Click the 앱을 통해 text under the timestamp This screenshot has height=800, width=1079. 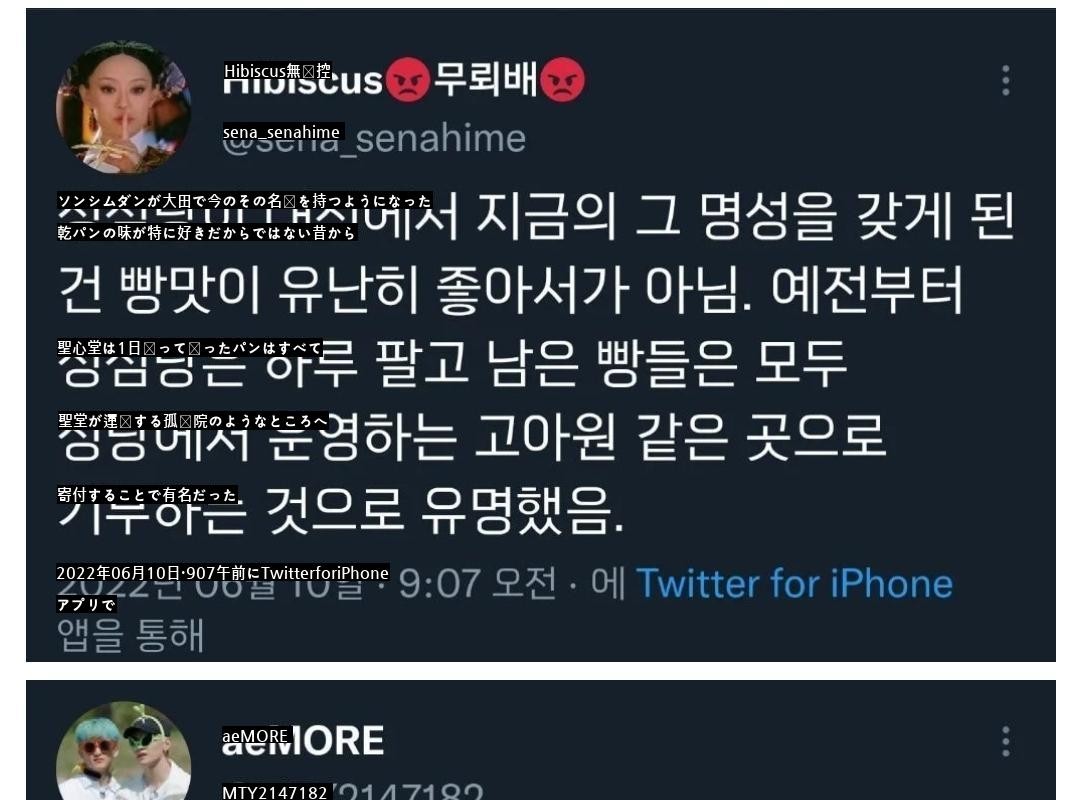130,634
